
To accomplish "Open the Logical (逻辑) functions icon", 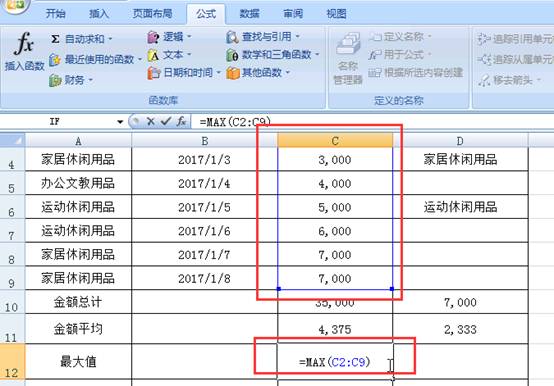I will [x=153, y=37].
